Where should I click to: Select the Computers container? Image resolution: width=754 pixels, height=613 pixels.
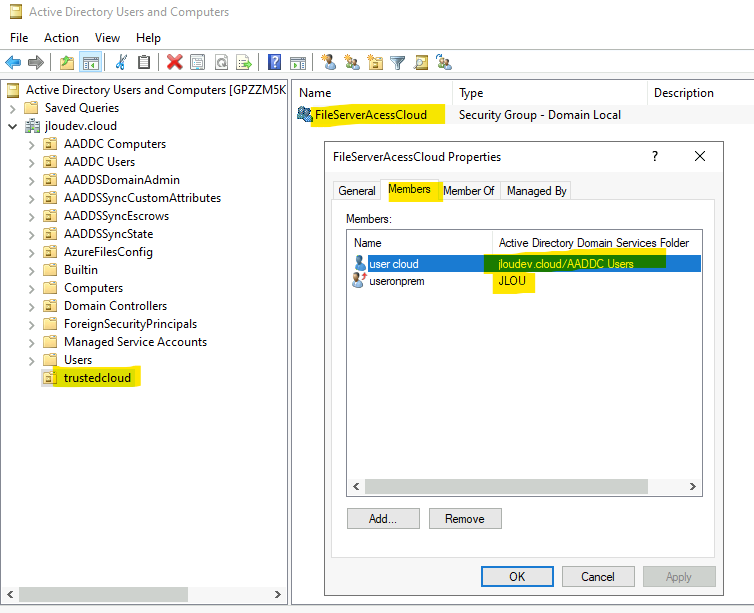point(93,288)
